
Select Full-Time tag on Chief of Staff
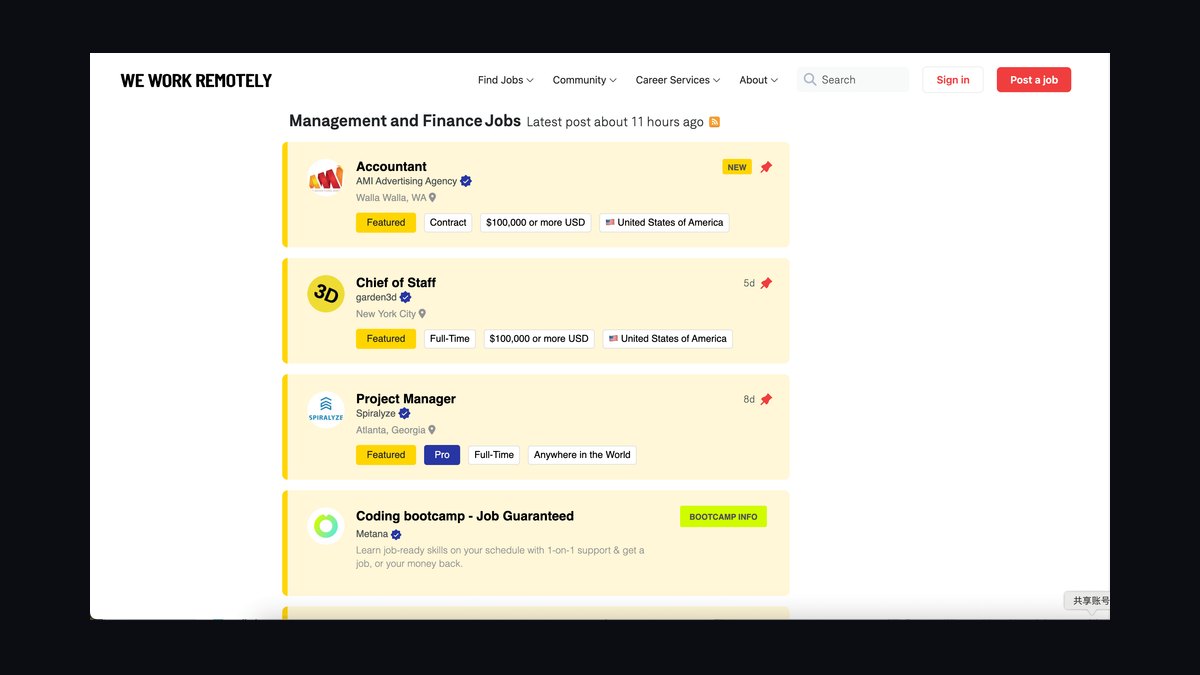pos(450,338)
